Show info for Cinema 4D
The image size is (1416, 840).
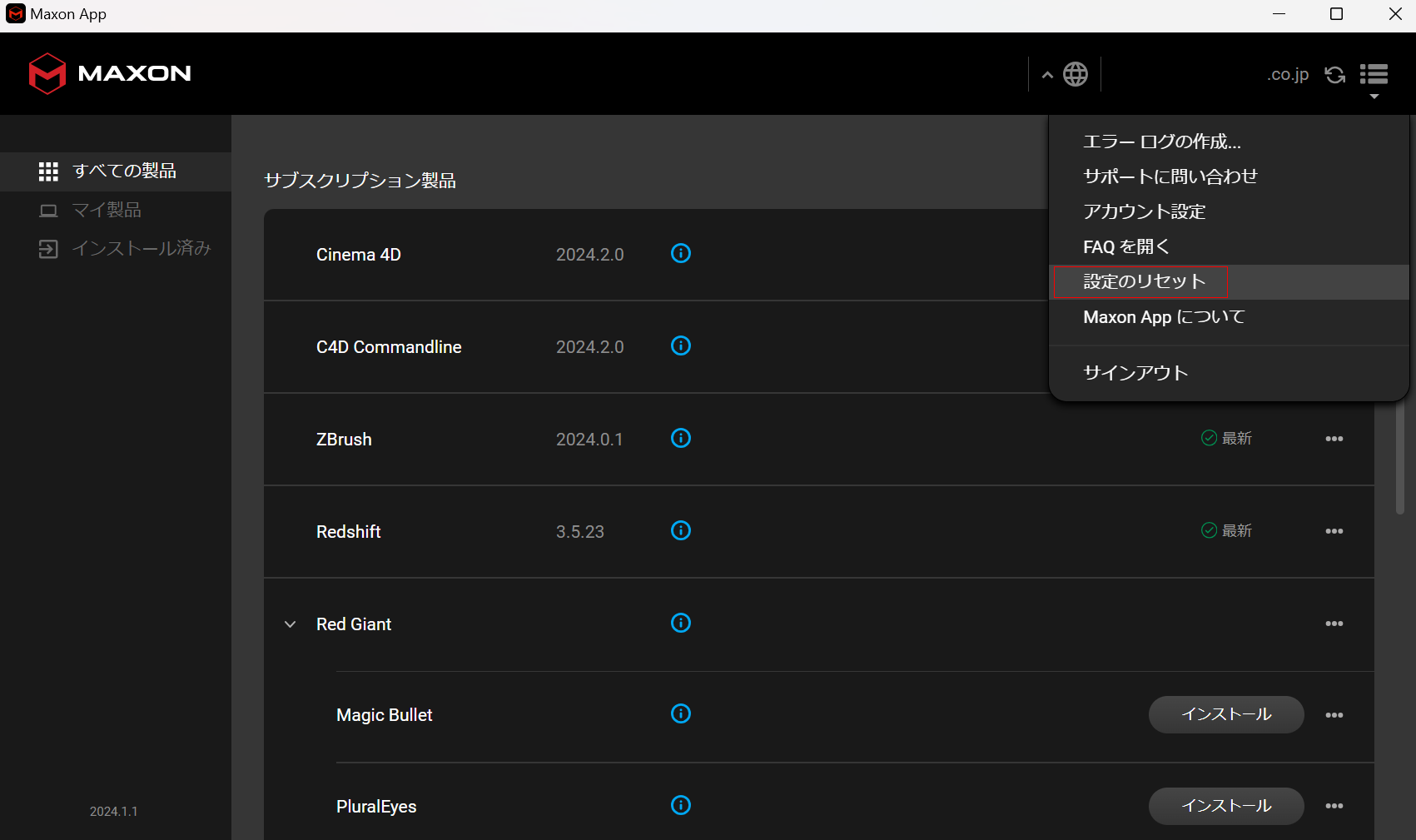681,253
